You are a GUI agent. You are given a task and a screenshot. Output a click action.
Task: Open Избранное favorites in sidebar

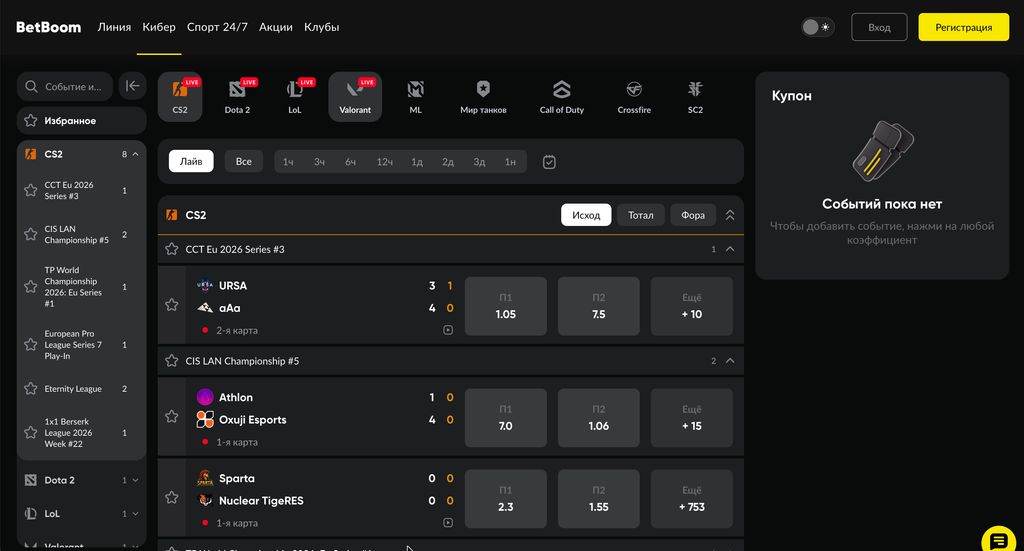click(82, 121)
